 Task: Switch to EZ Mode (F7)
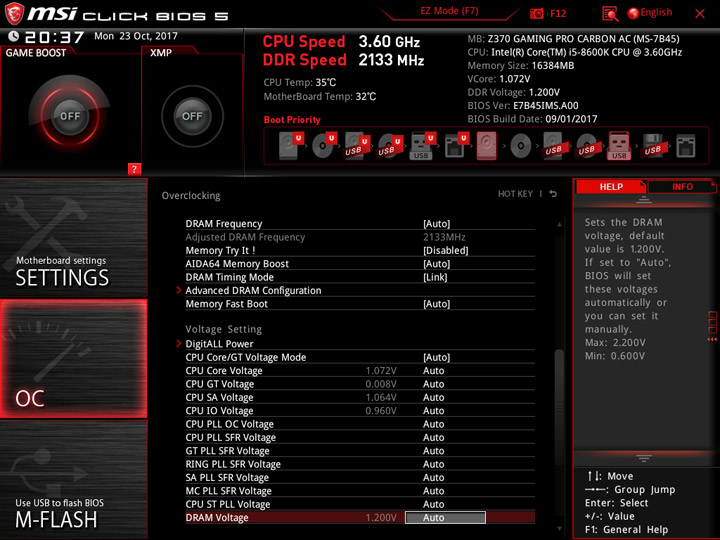[x=449, y=11]
